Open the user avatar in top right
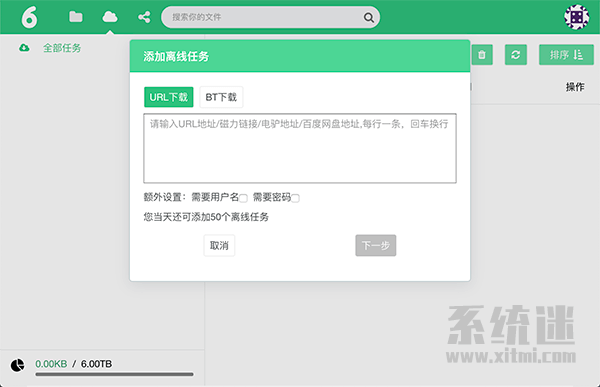This screenshot has width=600, height=387. click(x=577, y=17)
